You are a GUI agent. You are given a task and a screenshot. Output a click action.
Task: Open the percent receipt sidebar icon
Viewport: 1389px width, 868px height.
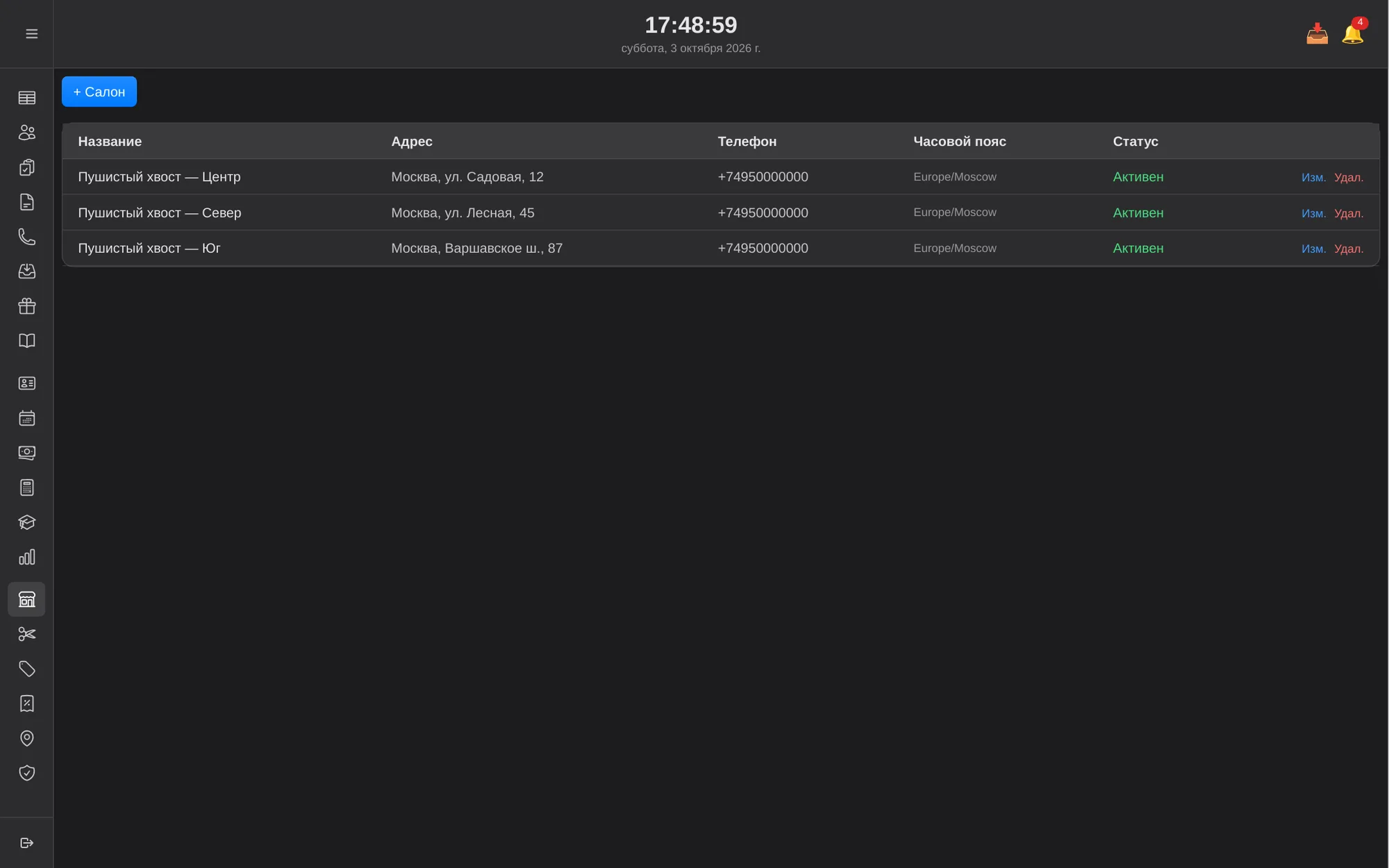pos(26,703)
